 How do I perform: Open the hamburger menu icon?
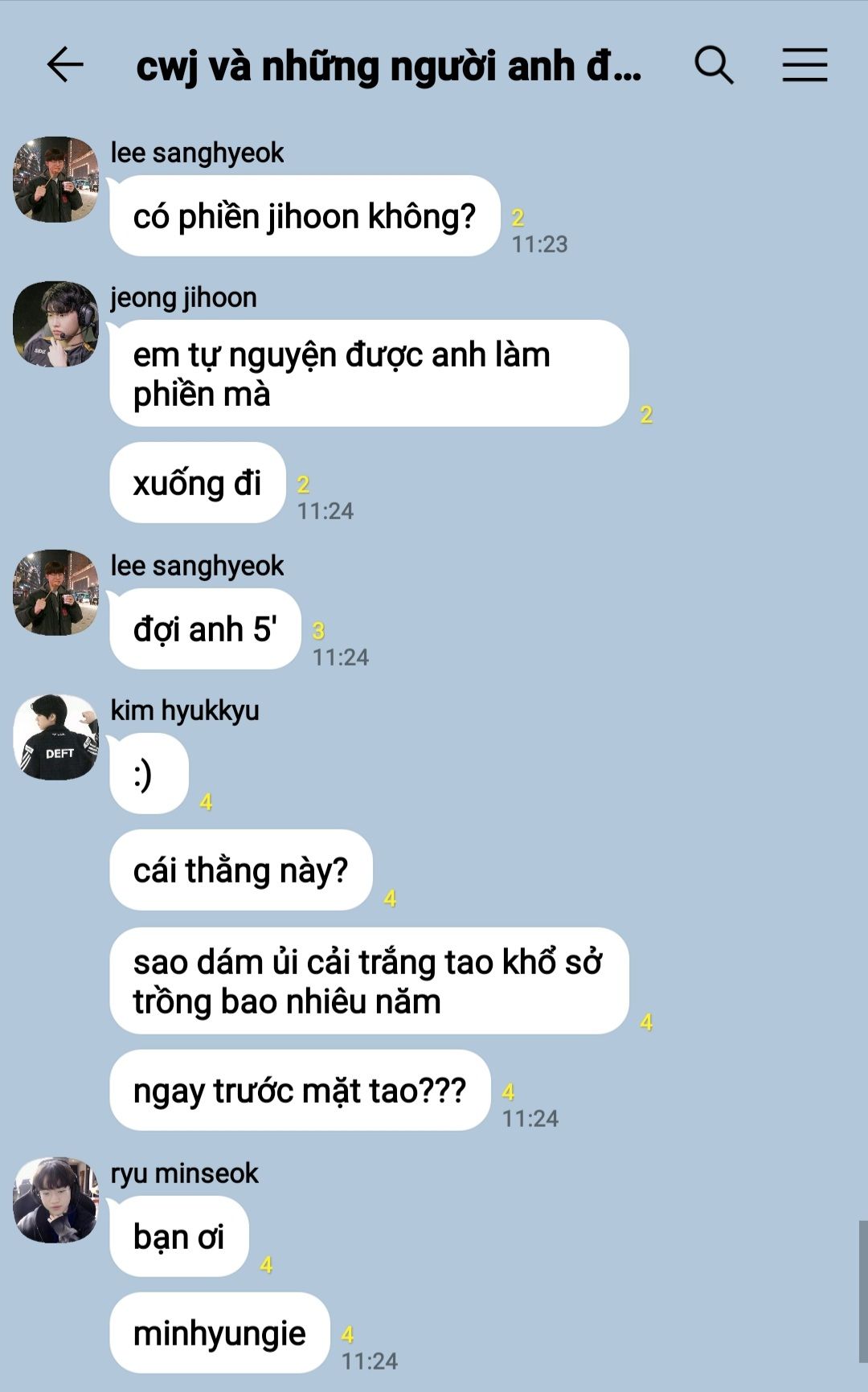(805, 65)
